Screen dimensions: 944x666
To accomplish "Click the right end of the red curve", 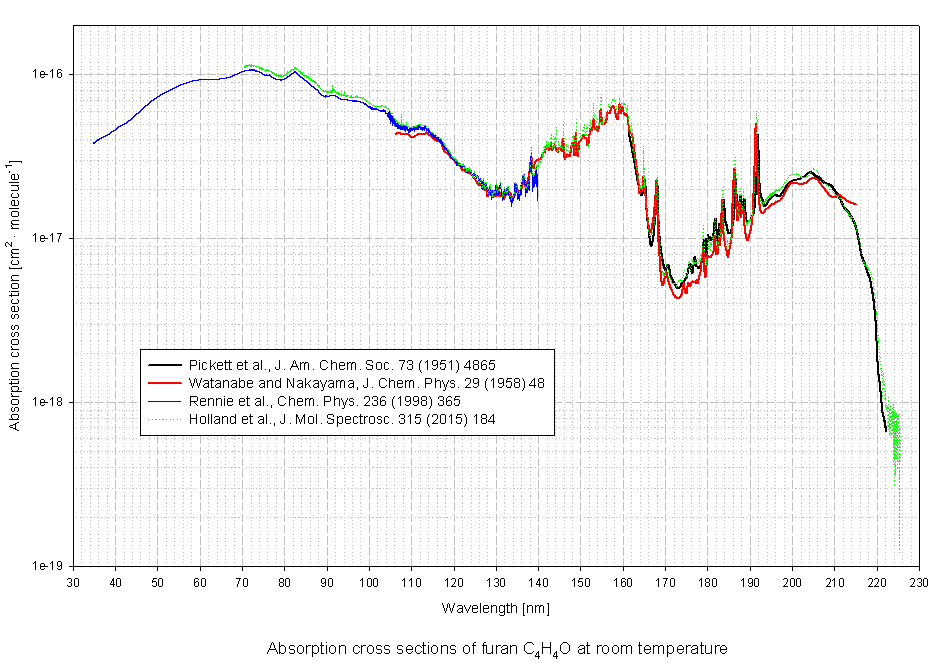I will (x=856, y=204).
